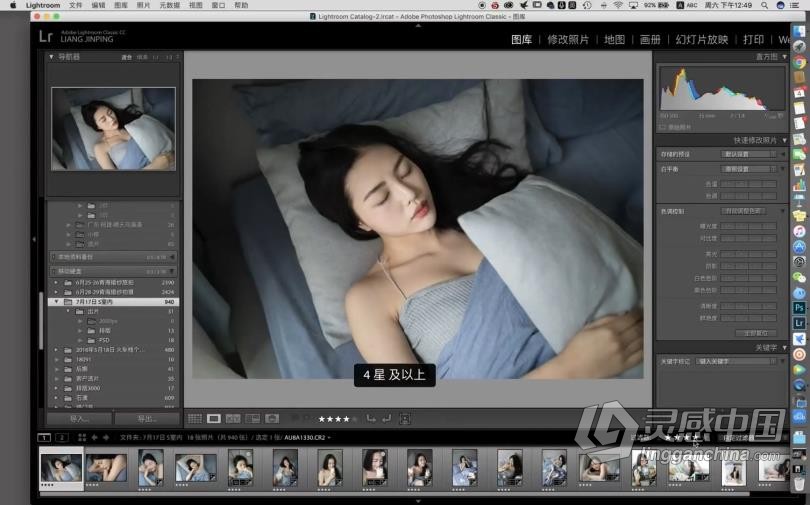Open Spotlight search in menu bar
Image resolution: width=810 pixels, height=505 pixels.
764,5
